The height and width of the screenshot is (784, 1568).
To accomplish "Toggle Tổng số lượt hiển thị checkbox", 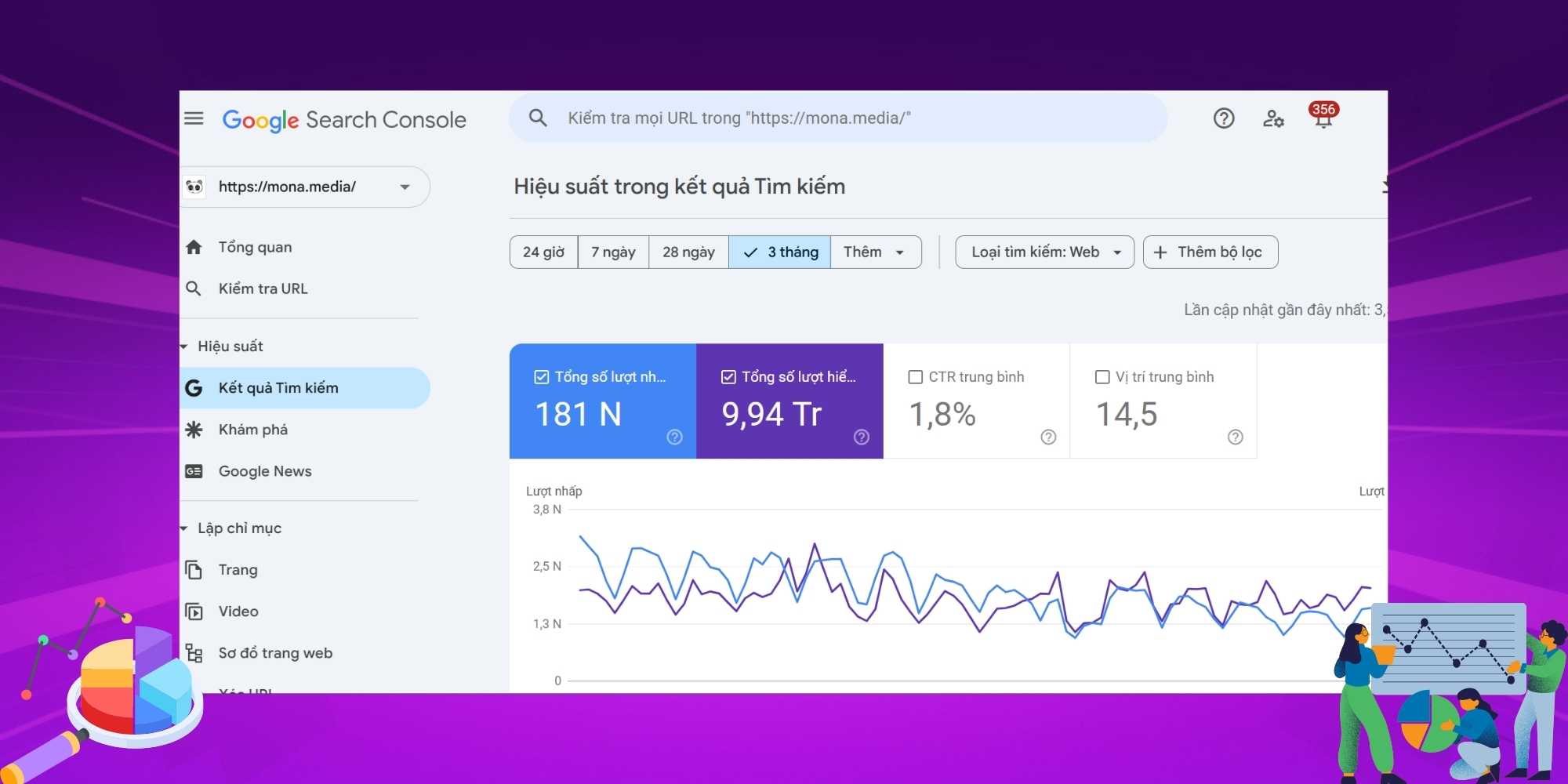I will click(728, 377).
